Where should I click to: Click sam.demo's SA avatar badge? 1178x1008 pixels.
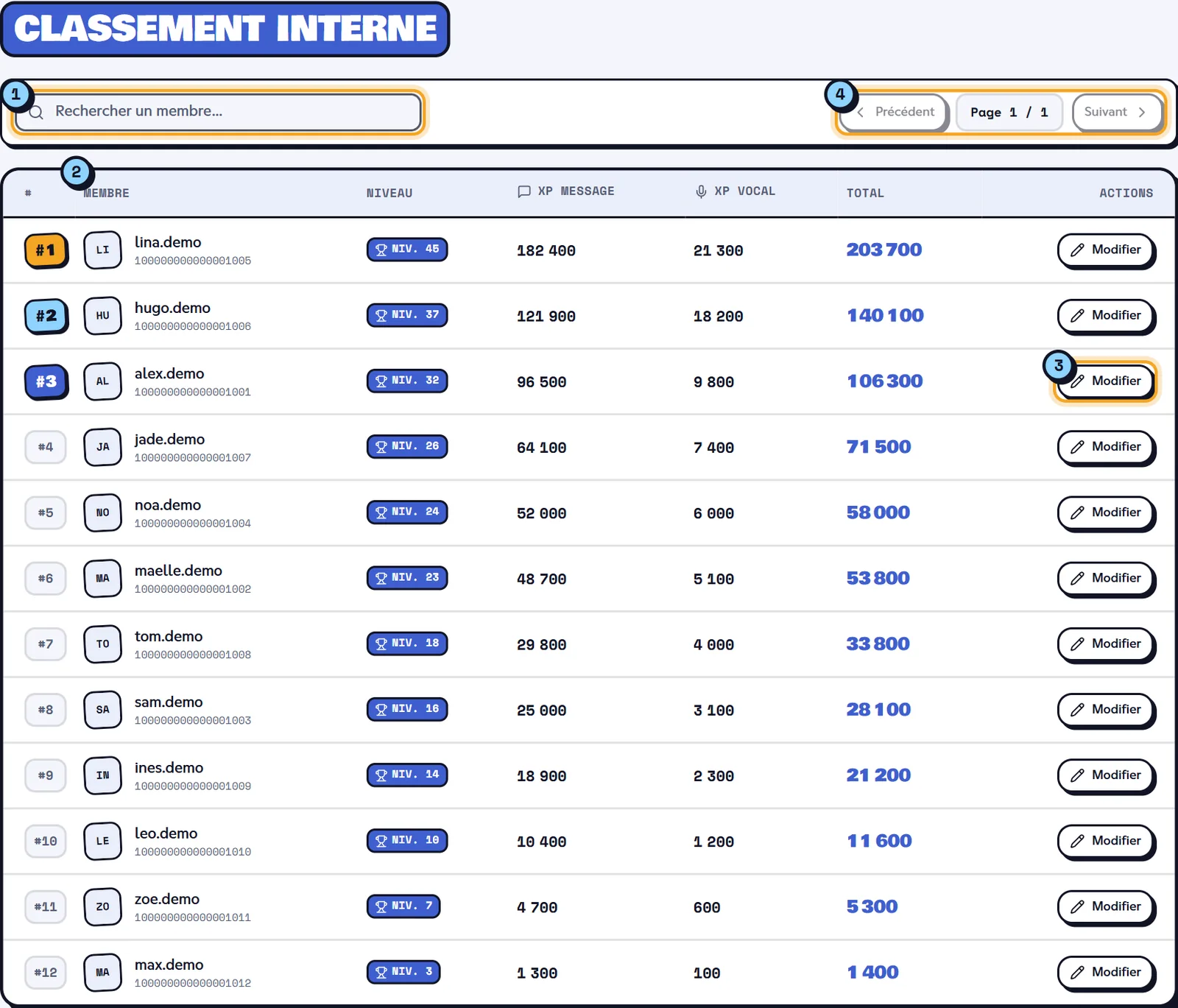tap(102, 709)
